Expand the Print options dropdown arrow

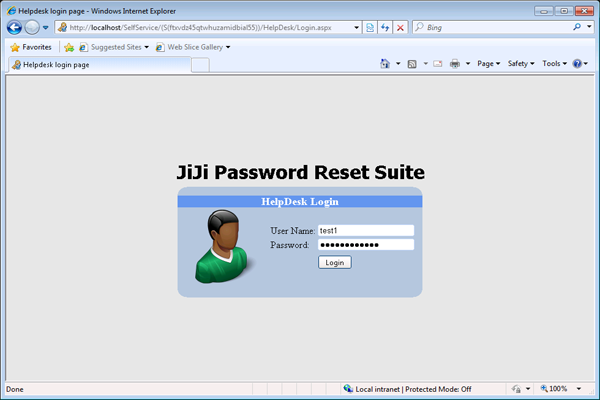coord(468,64)
